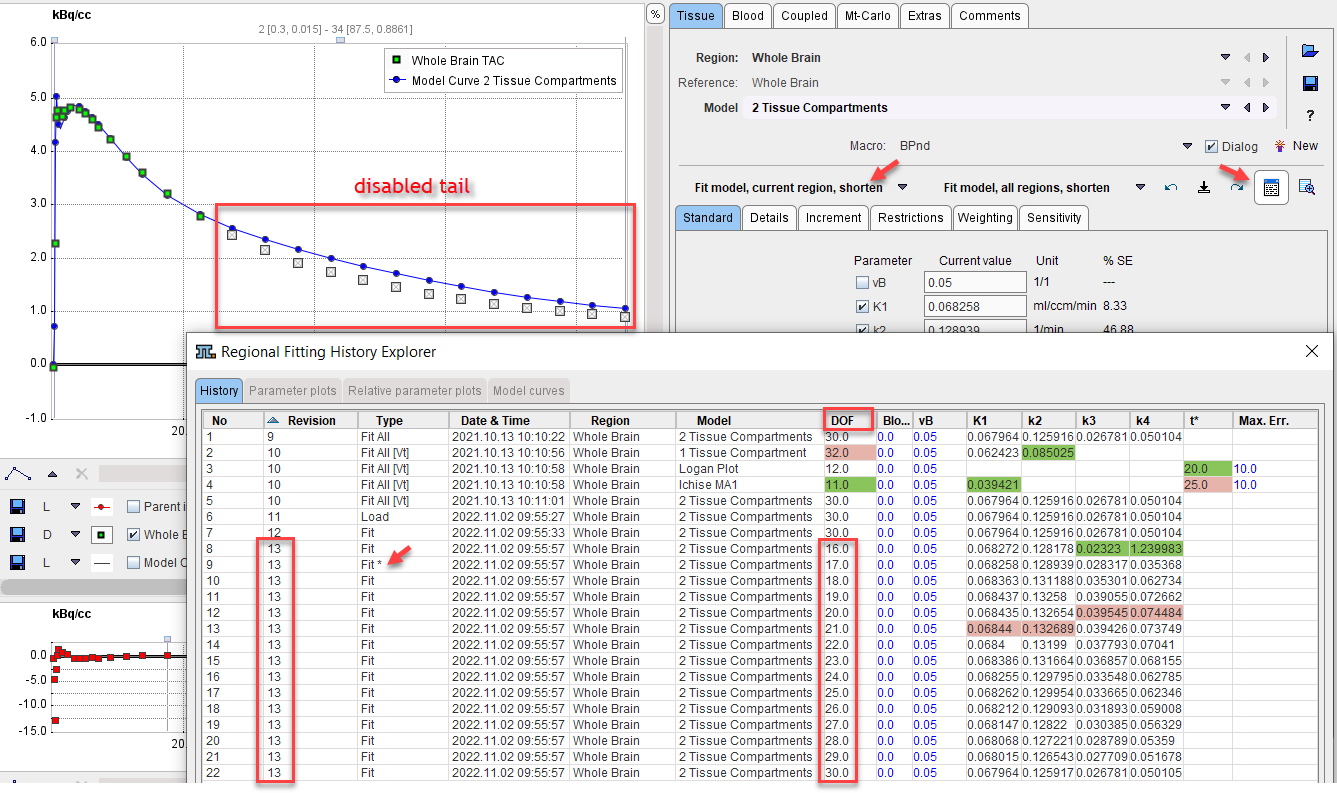Click the L line-style letter for Parent curve
Screen dimensions: 1337x793
[x=46, y=507]
